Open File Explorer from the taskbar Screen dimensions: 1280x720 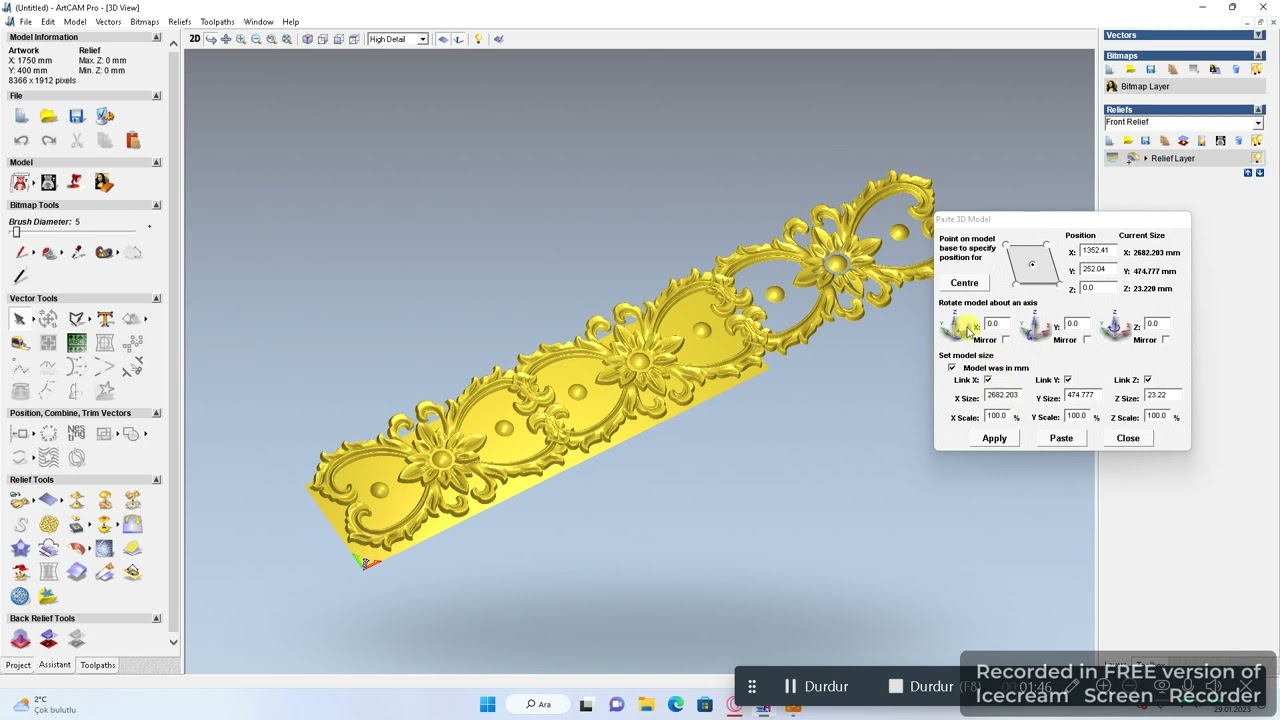[646, 704]
